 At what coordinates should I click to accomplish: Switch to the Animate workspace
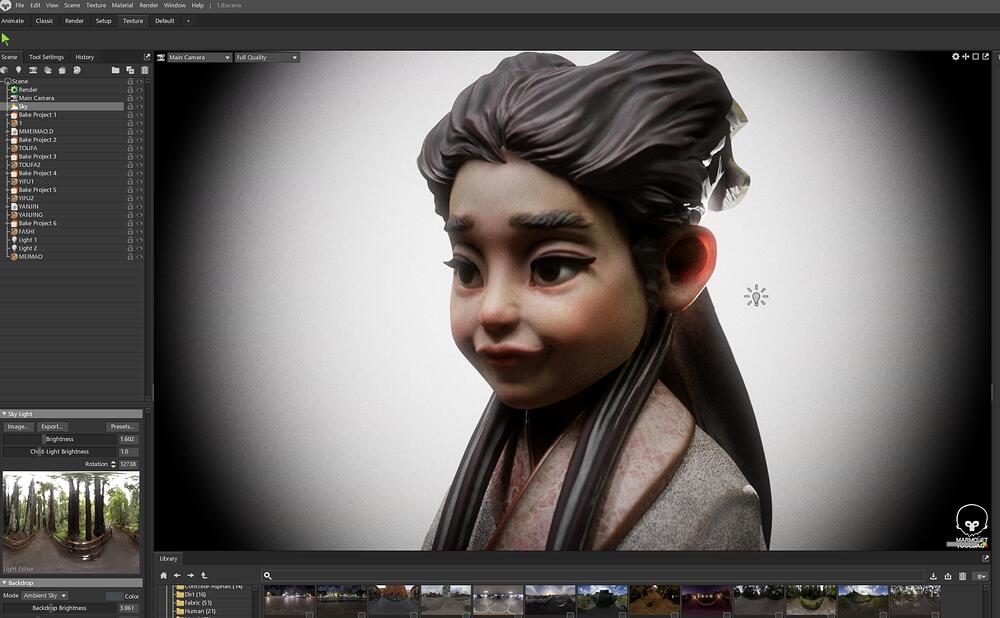[x=13, y=21]
